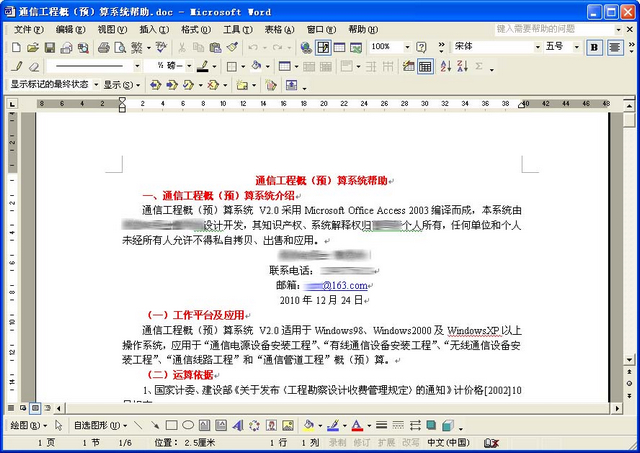Open the 表格(A) menu
640x453 pixels.
coord(279,30)
